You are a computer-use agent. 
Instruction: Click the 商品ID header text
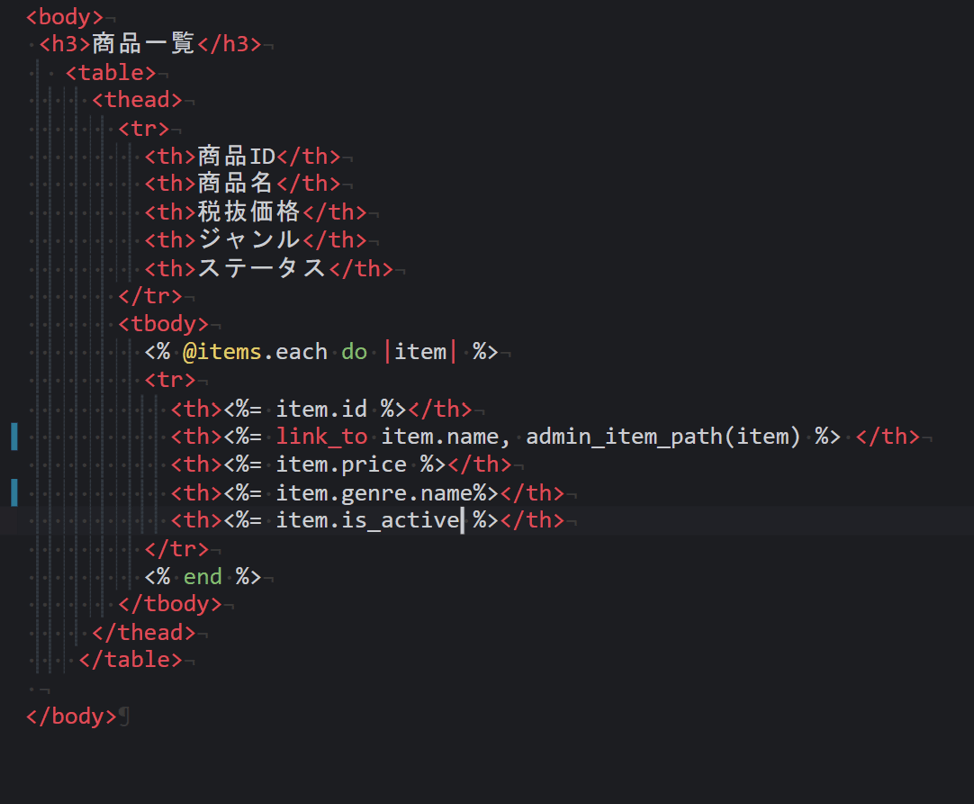click(x=236, y=157)
